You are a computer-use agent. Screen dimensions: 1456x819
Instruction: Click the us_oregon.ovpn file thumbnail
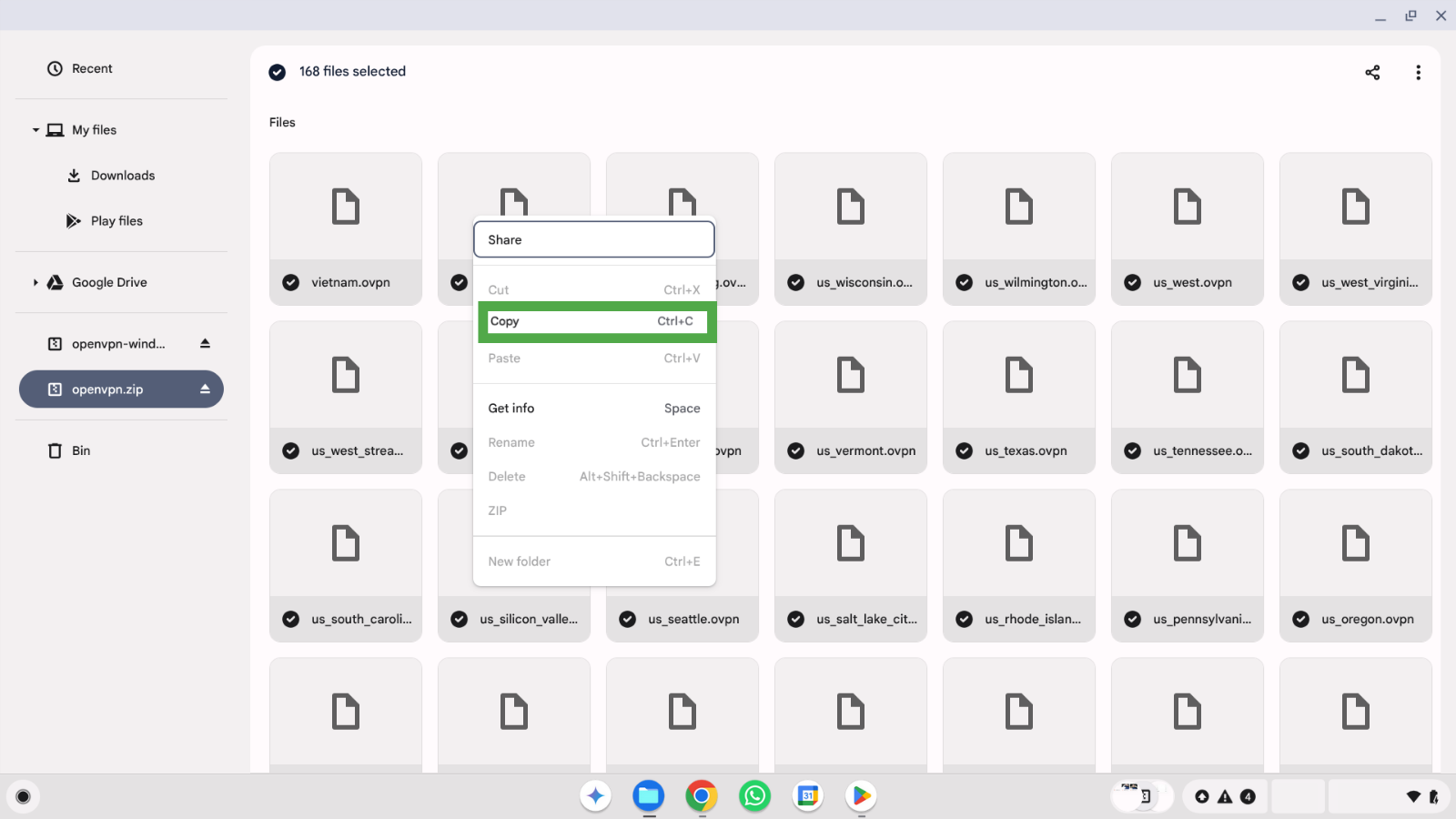pos(1356,543)
